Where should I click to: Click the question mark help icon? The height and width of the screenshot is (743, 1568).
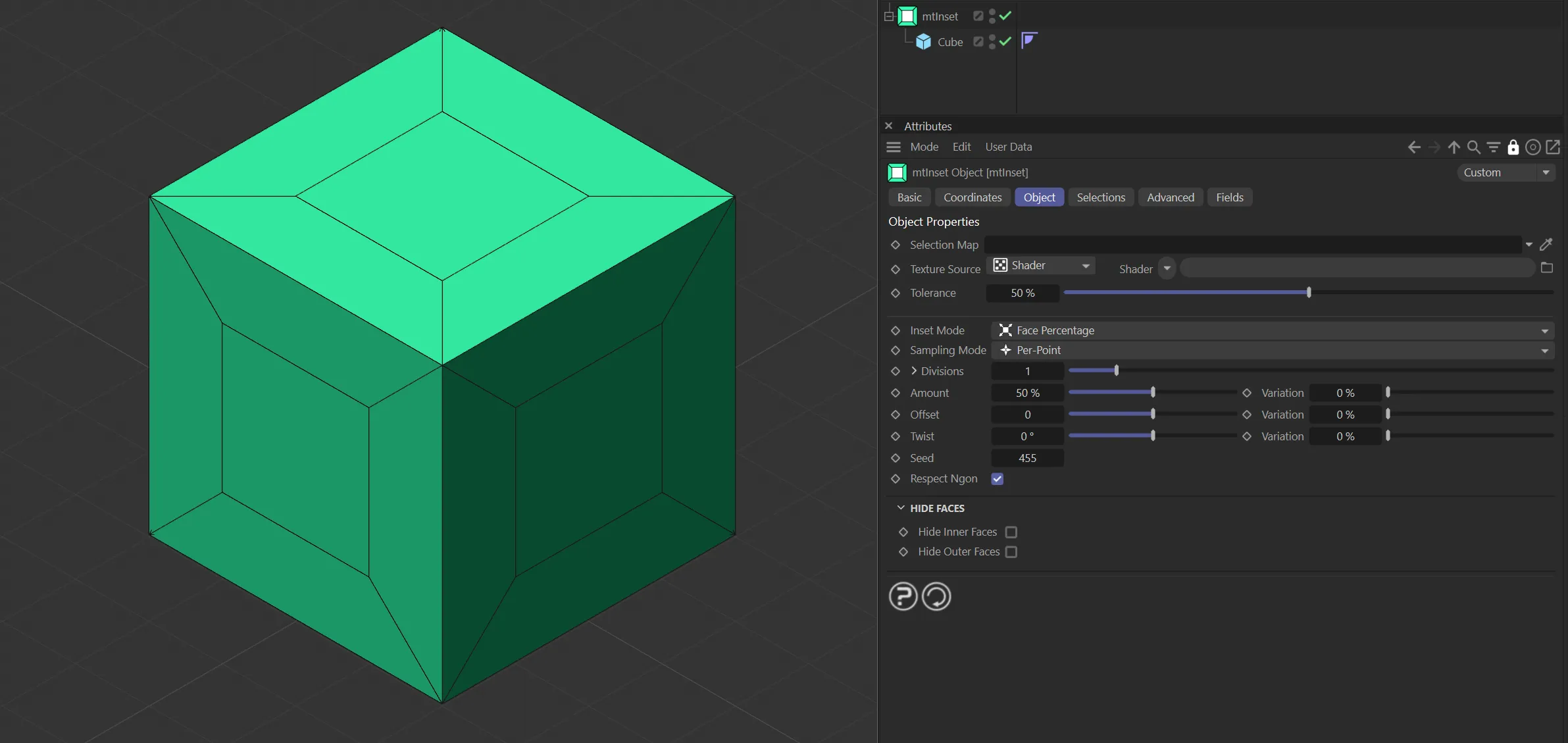coord(903,596)
